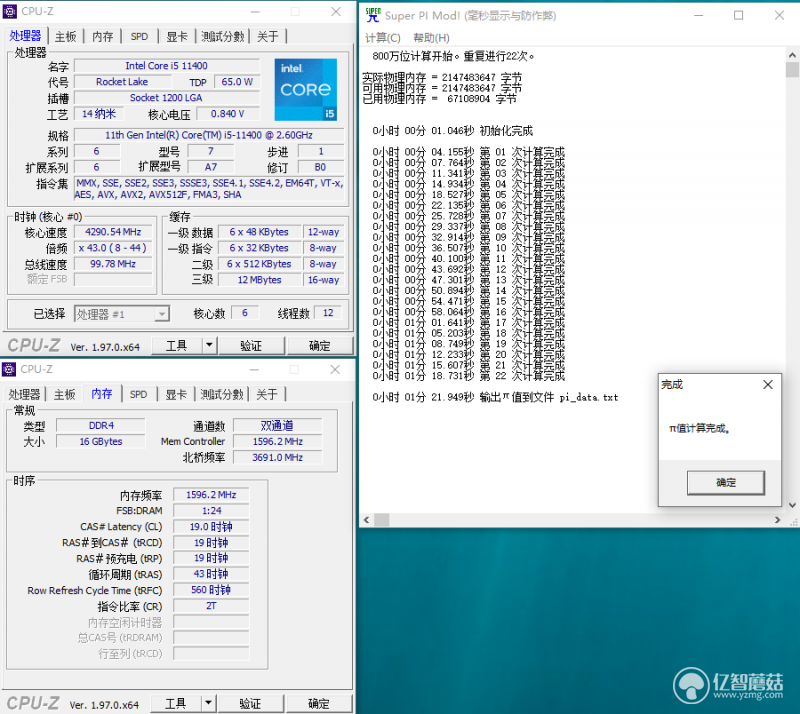Viewport: 800px width, 714px height.
Task: Click the 1:24 FSB:DRAM ratio value
Action: tap(211, 510)
